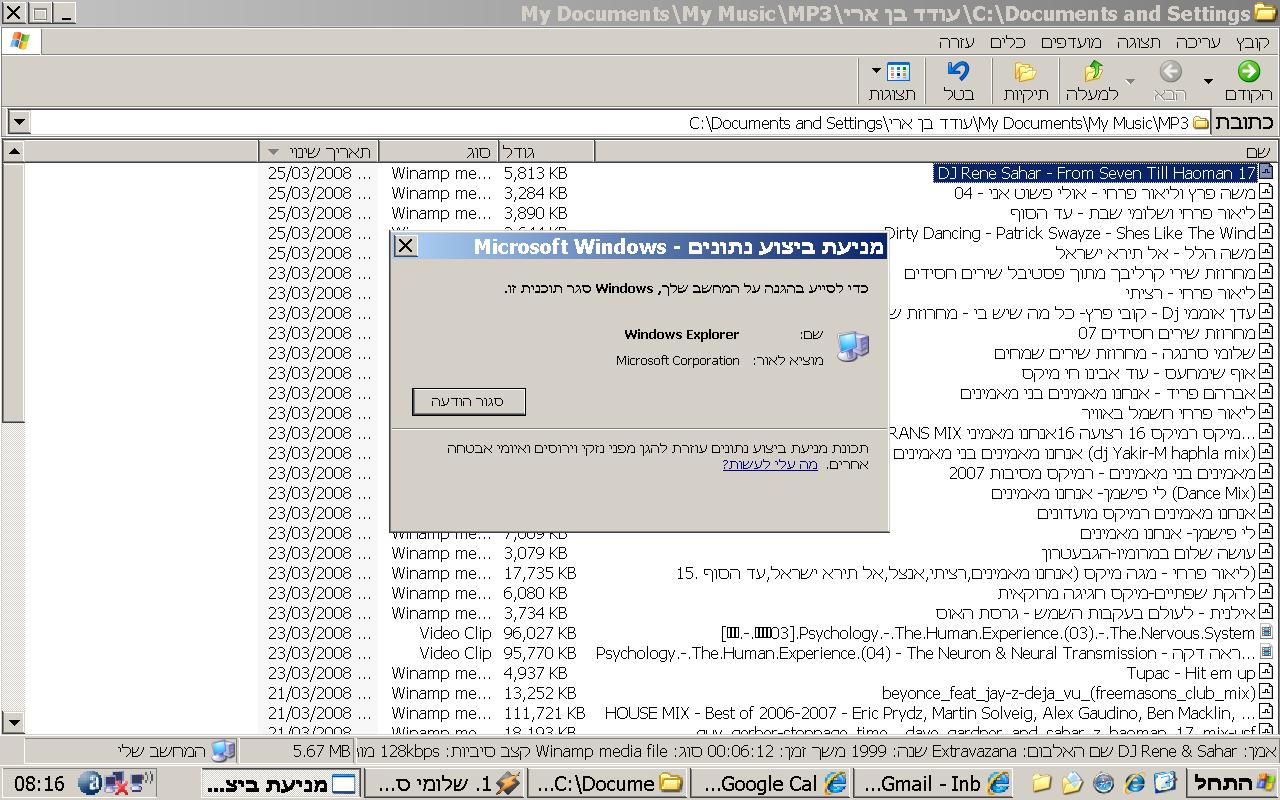Switch to Winamp '1. שלומי ס' taskbar button
Screen dimensions: 1280x800
[445, 783]
